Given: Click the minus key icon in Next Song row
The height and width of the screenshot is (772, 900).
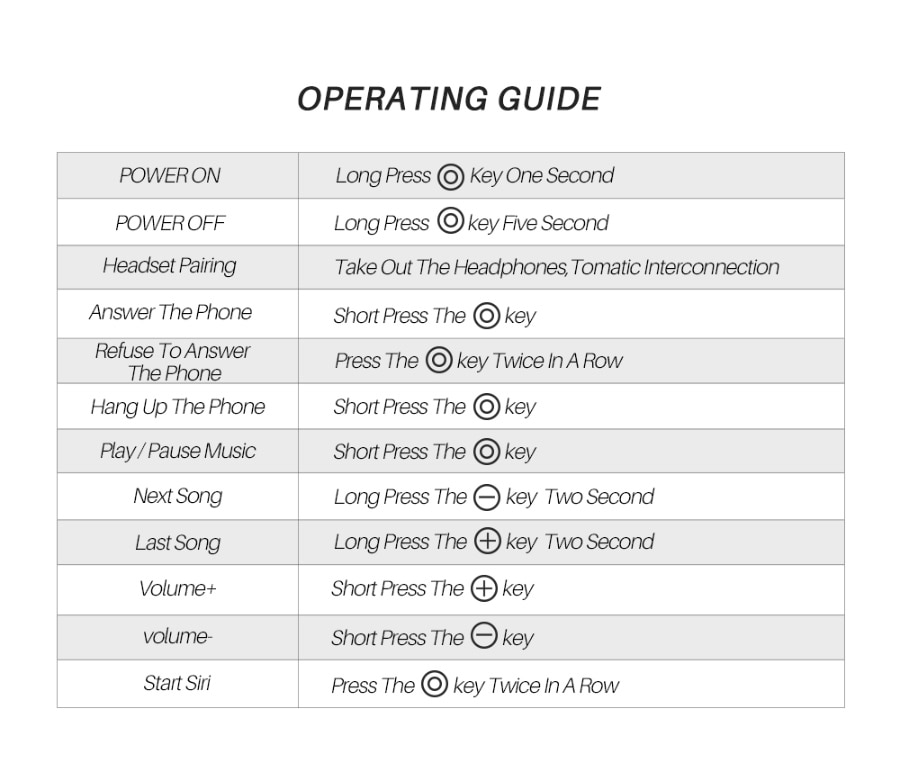Looking at the screenshot, I should click(487, 497).
